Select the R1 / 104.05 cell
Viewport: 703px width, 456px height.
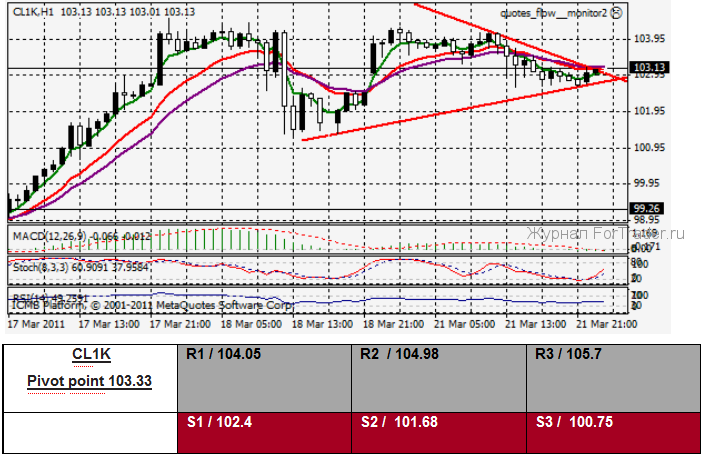pos(265,378)
